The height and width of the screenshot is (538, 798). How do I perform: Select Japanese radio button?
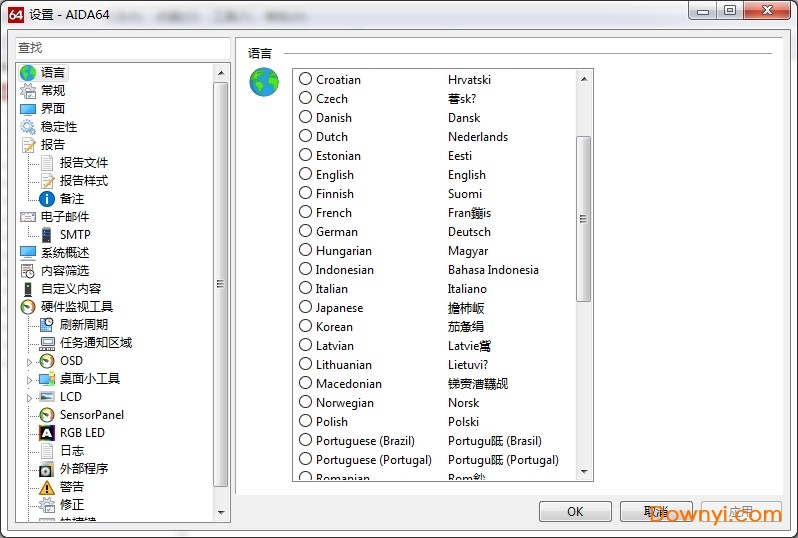[x=306, y=307]
